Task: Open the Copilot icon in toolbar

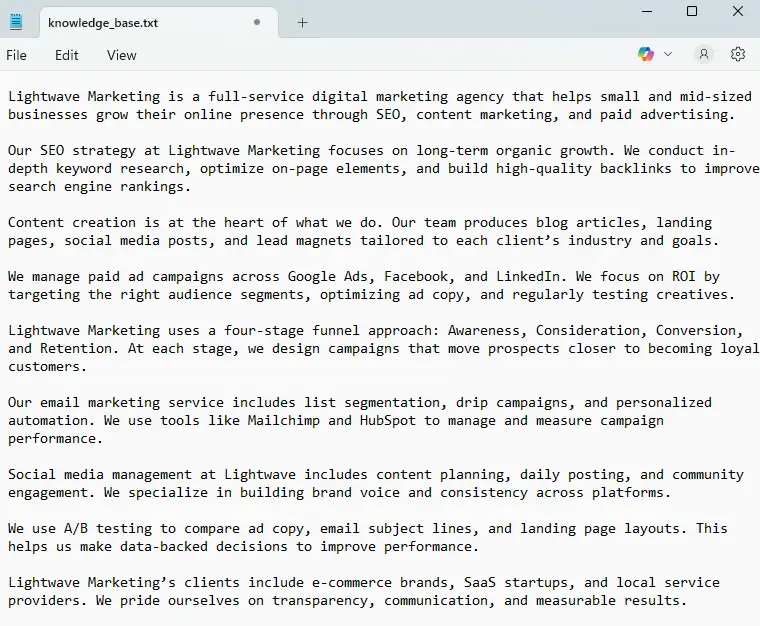Action: (x=646, y=54)
